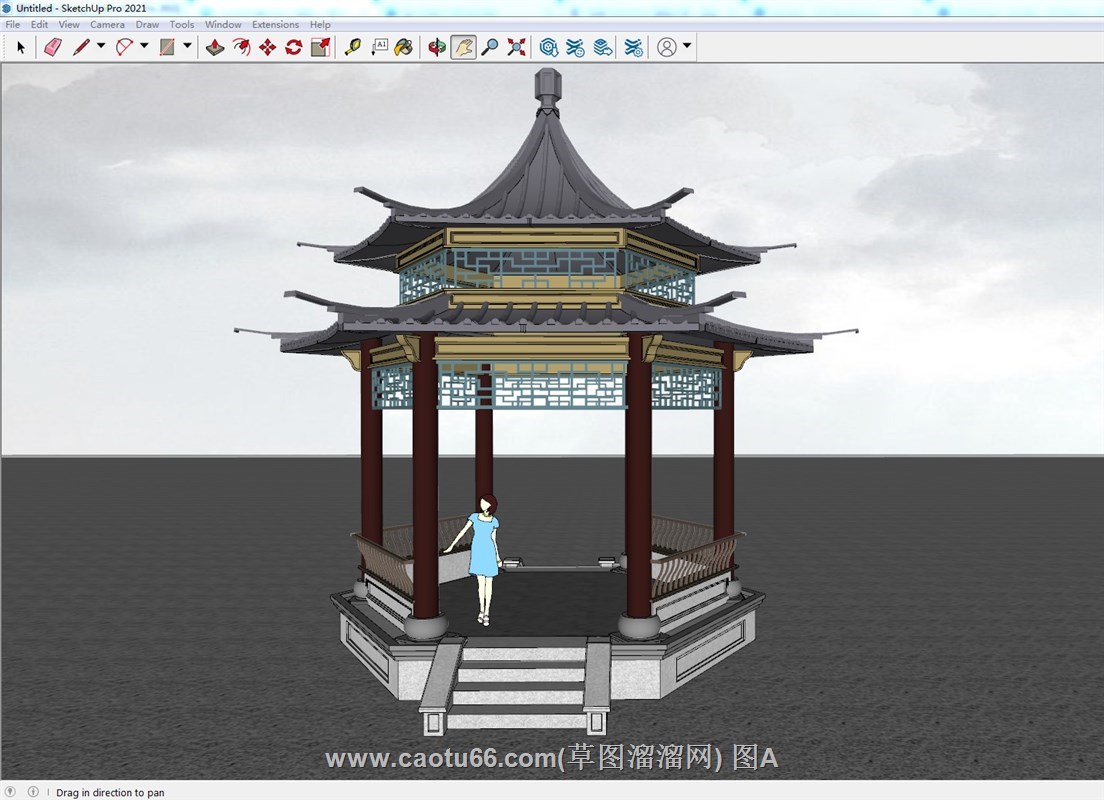Pick the Scale tool

point(320,47)
